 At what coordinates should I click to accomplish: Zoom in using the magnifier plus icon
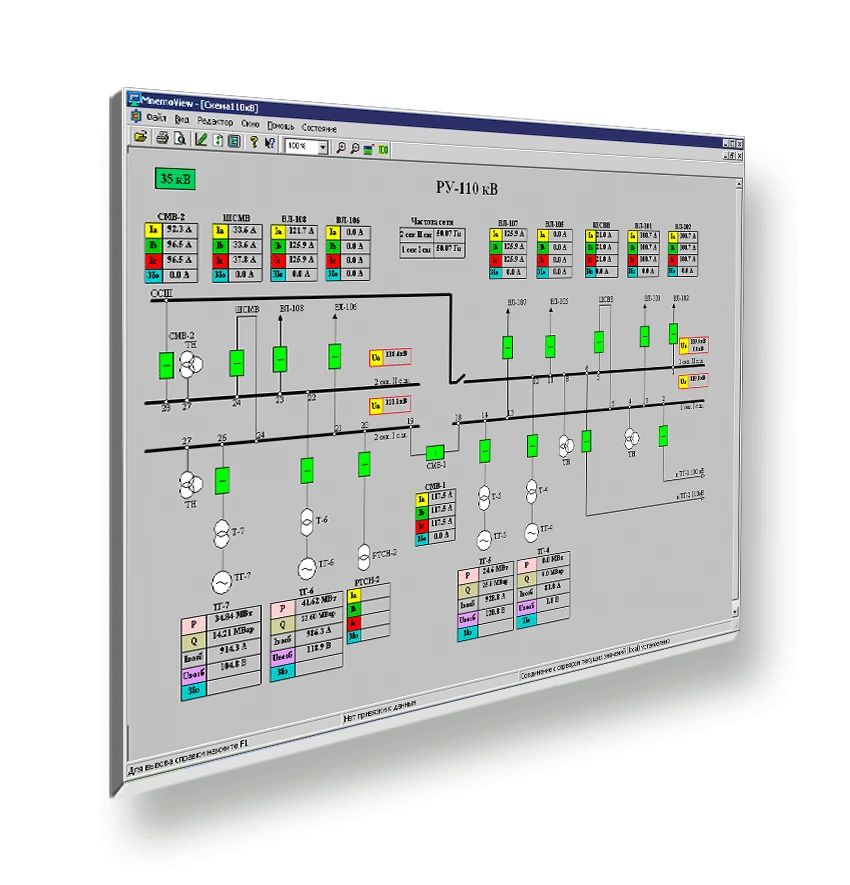342,147
